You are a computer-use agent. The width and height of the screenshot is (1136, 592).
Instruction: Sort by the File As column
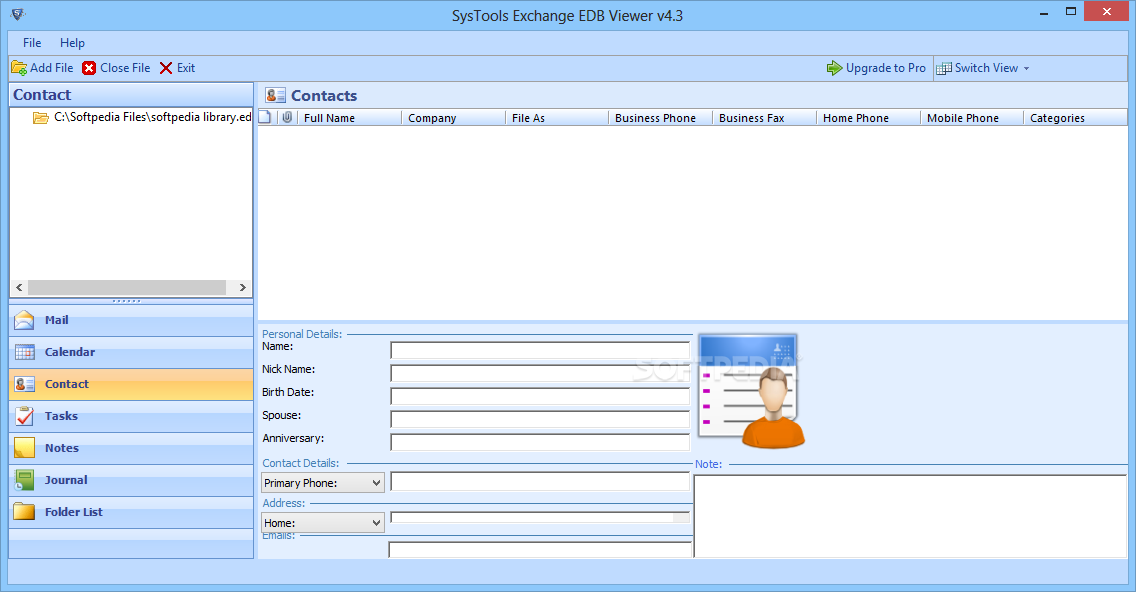[557, 118]
